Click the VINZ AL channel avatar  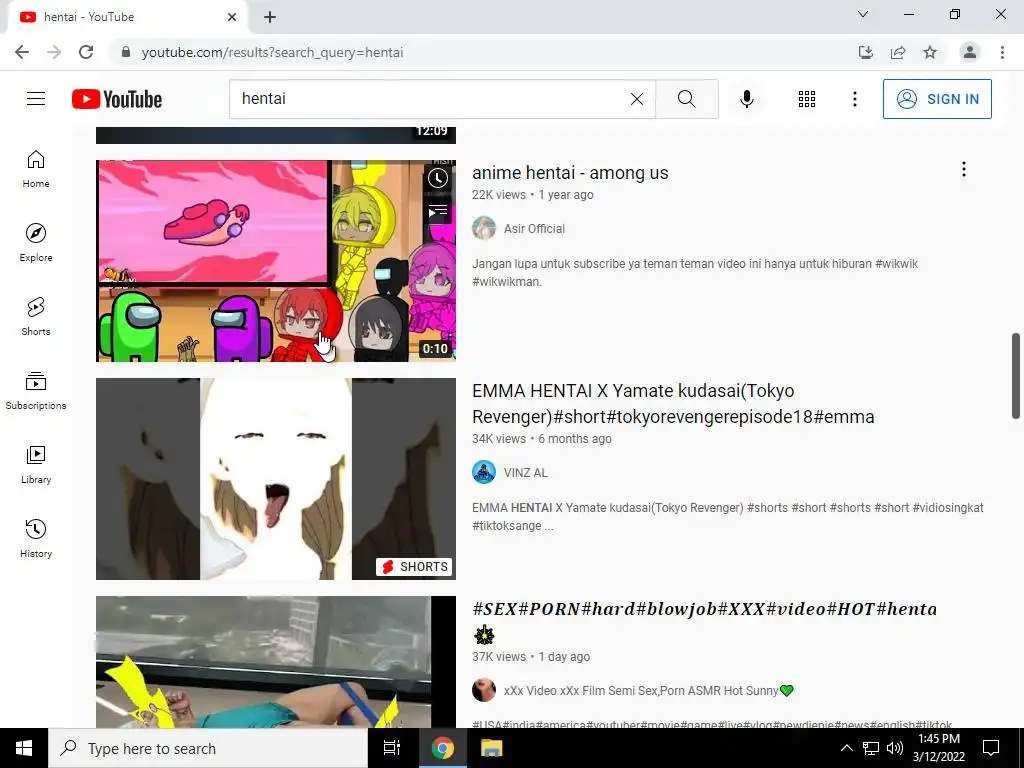pyautogui.click(x=484, y=472)
